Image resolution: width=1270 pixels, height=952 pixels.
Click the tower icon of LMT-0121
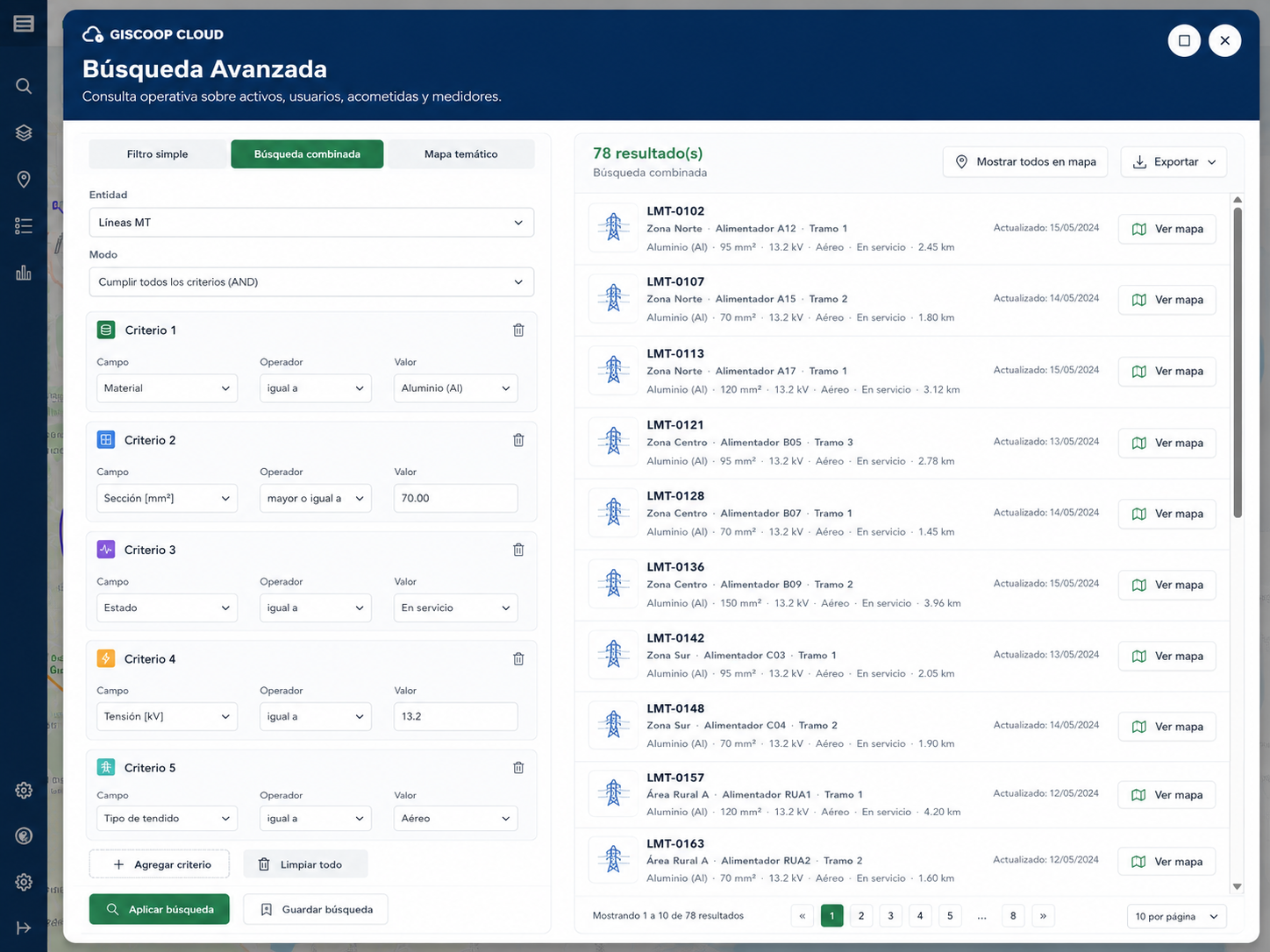coord(613,442)
